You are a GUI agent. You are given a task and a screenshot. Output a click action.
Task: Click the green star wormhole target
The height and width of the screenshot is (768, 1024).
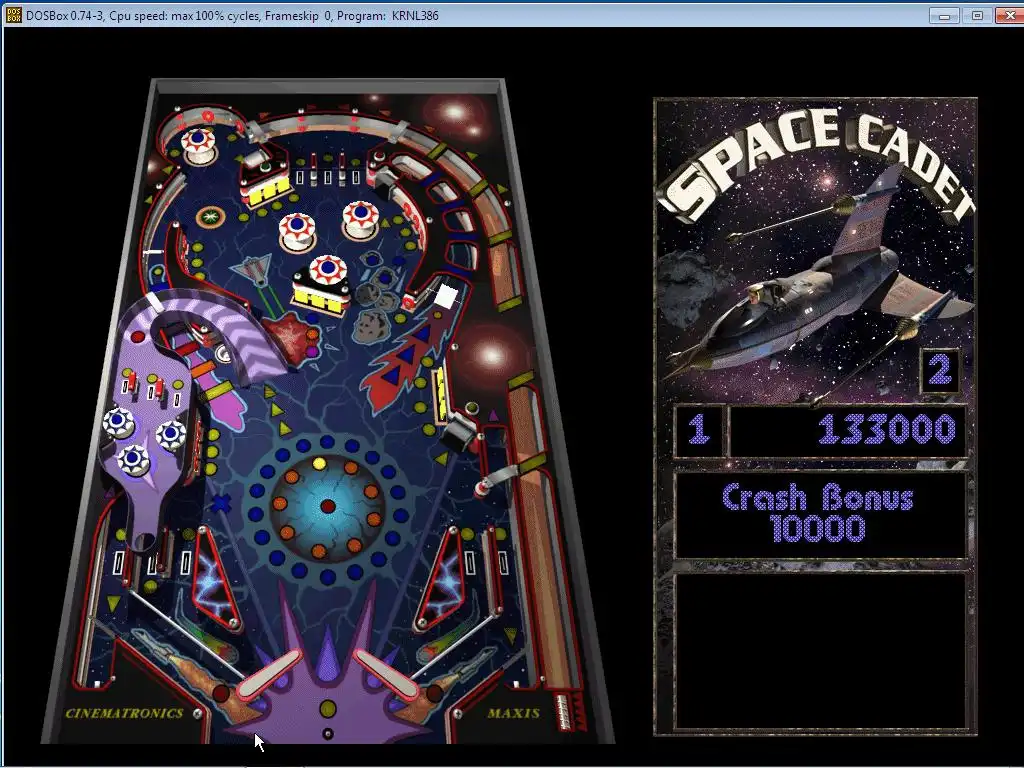tap(210, 216)
